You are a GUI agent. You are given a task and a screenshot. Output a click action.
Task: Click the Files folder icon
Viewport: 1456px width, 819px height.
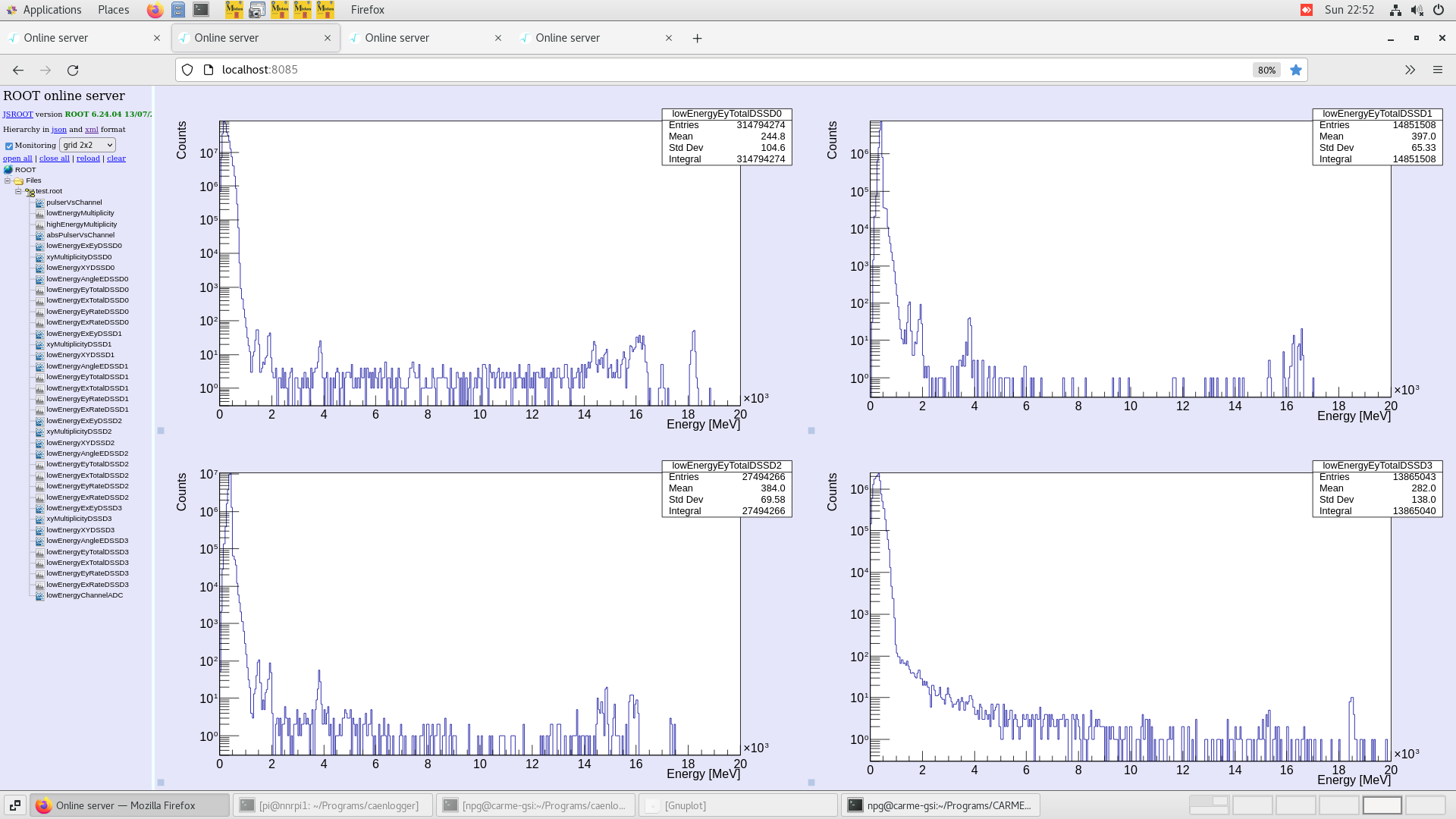[x=18, y=180]
